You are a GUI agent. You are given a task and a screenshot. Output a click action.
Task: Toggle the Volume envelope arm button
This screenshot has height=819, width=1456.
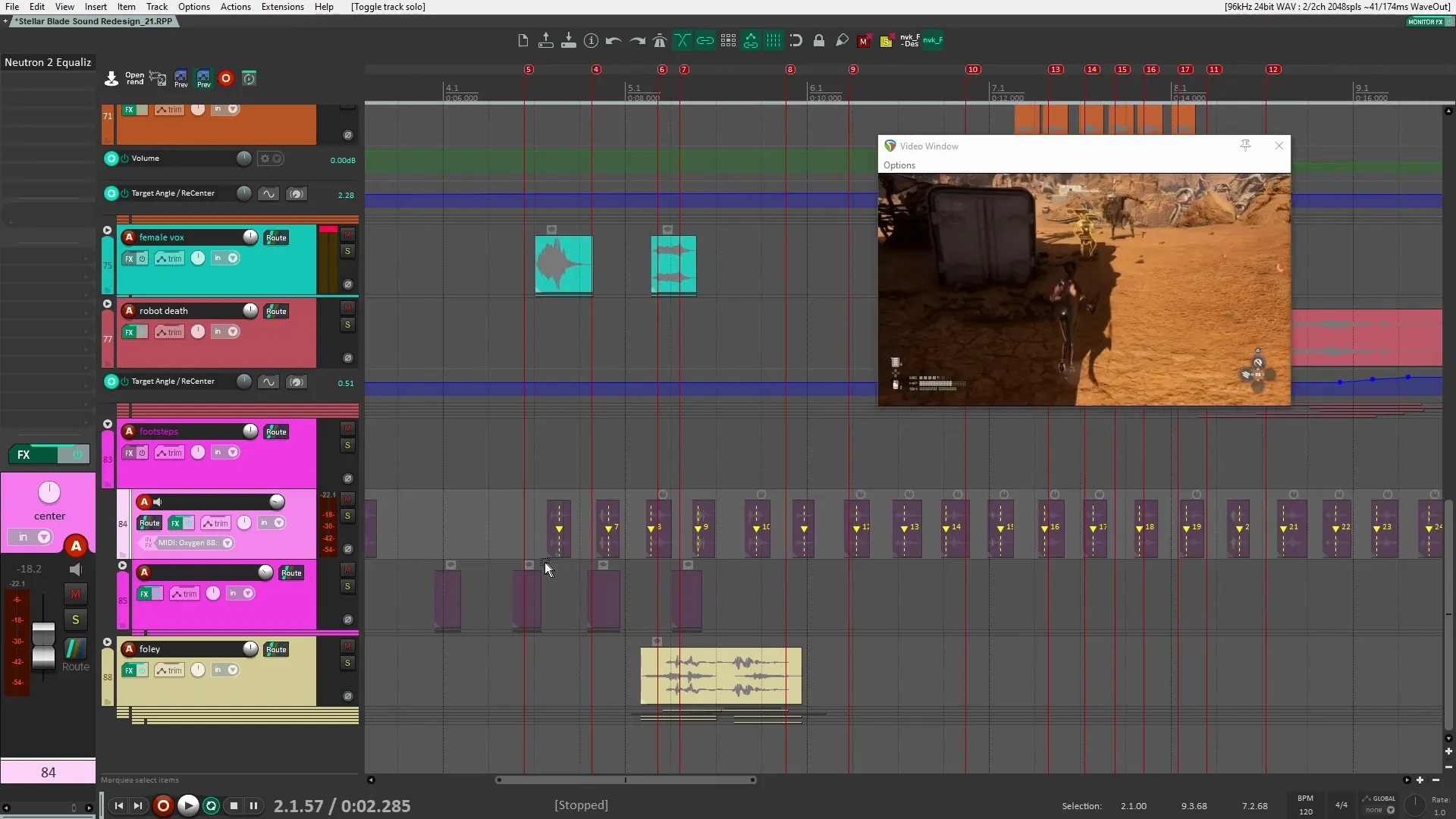111,158
